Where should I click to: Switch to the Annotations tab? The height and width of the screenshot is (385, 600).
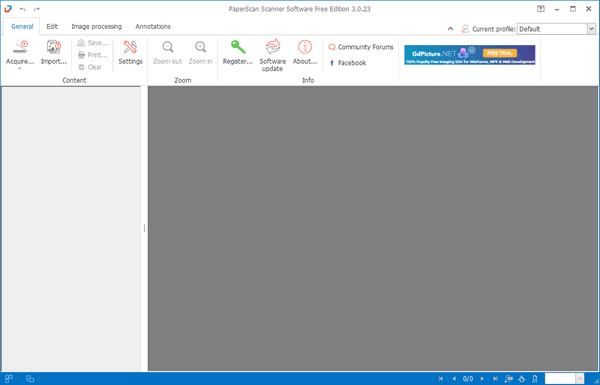[x=153, y=26]
